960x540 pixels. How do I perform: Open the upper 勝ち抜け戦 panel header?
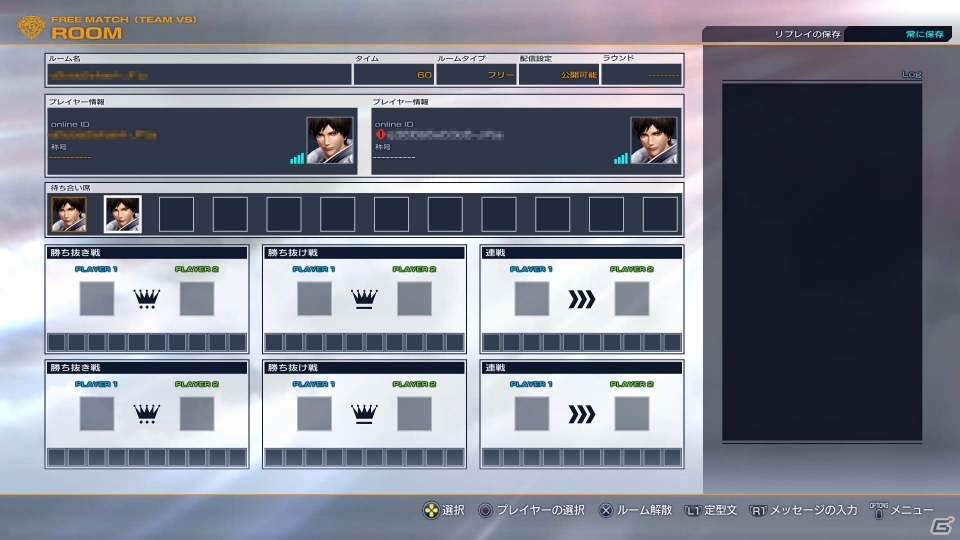point(364,252)
